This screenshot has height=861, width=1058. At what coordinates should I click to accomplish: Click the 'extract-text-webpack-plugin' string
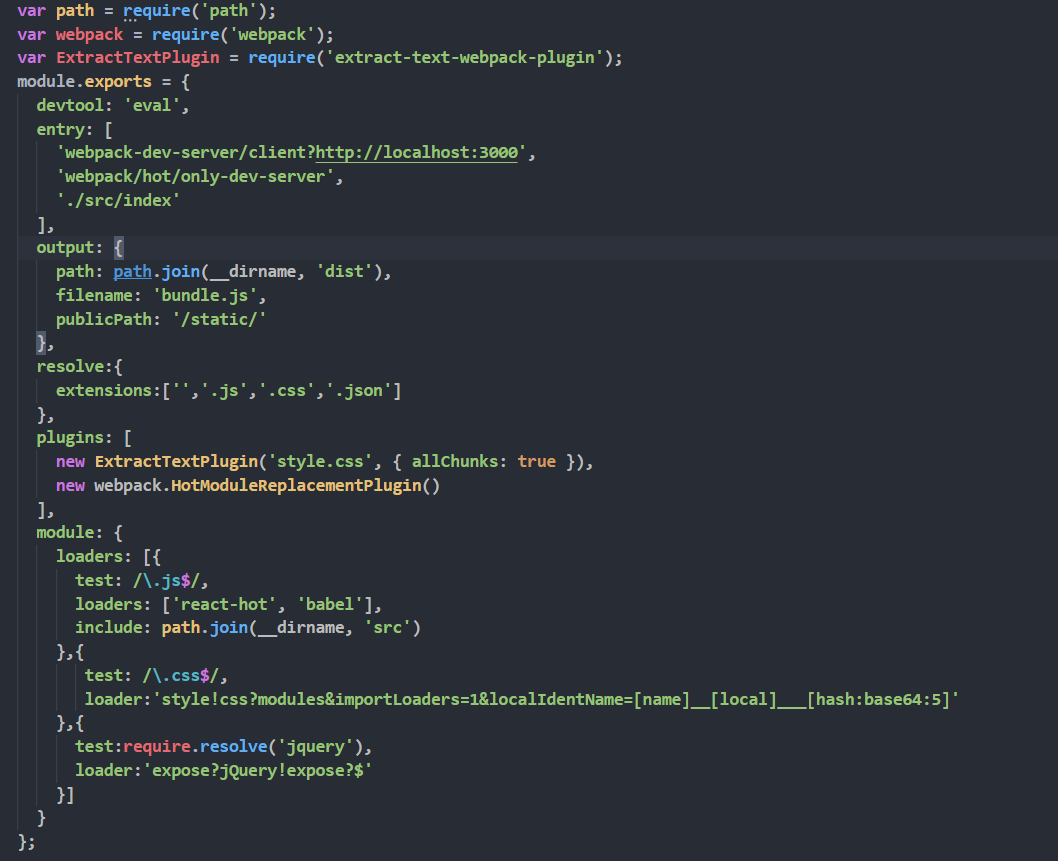pos(464,57)
